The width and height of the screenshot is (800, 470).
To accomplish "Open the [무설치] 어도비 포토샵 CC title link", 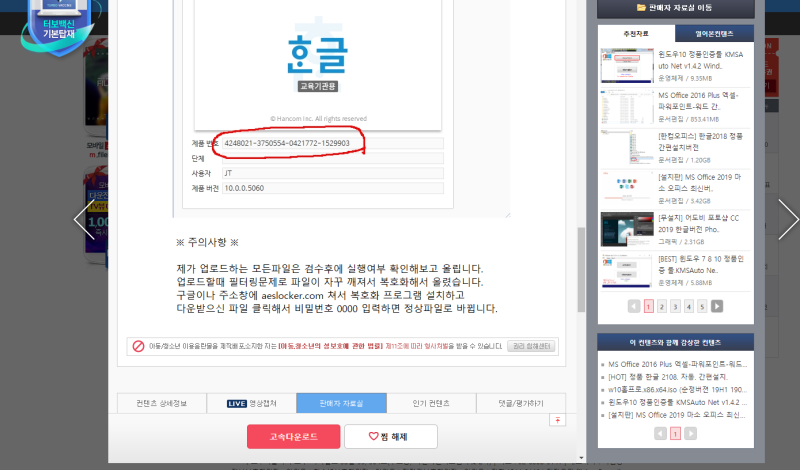I will pyautogui.click(x=698, y=224).
